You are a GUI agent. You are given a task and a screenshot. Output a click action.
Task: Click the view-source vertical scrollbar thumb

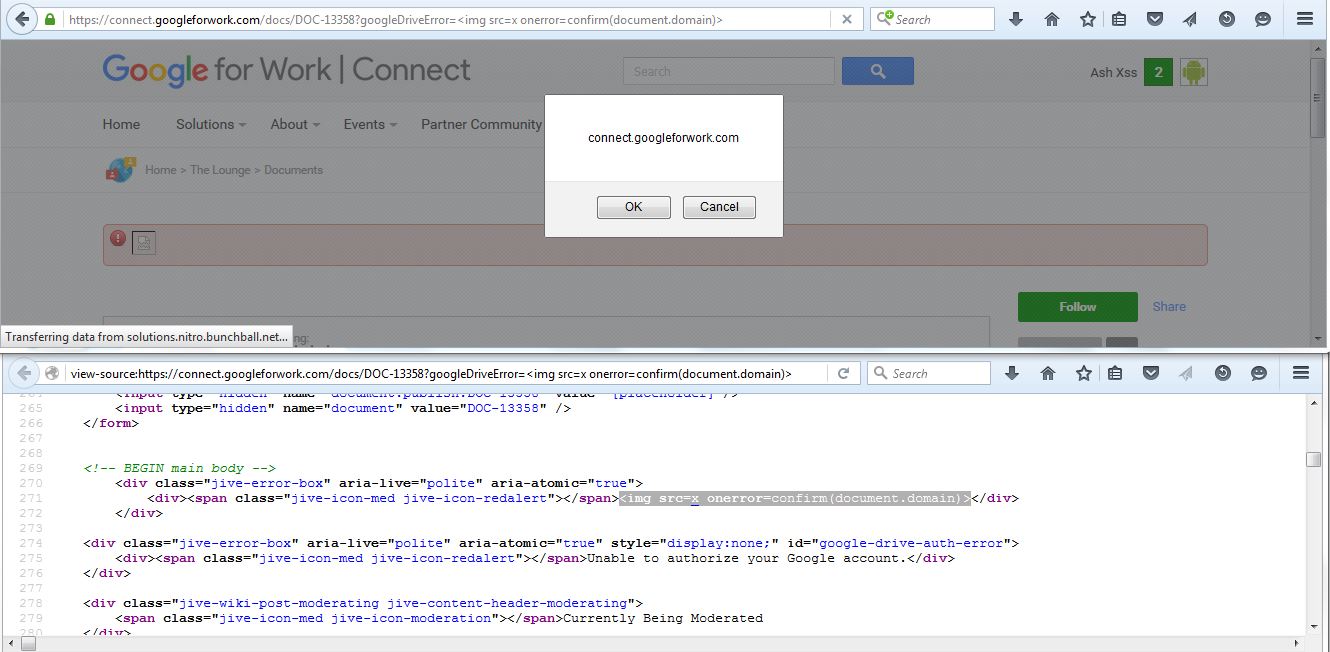tap(1313, 460)
